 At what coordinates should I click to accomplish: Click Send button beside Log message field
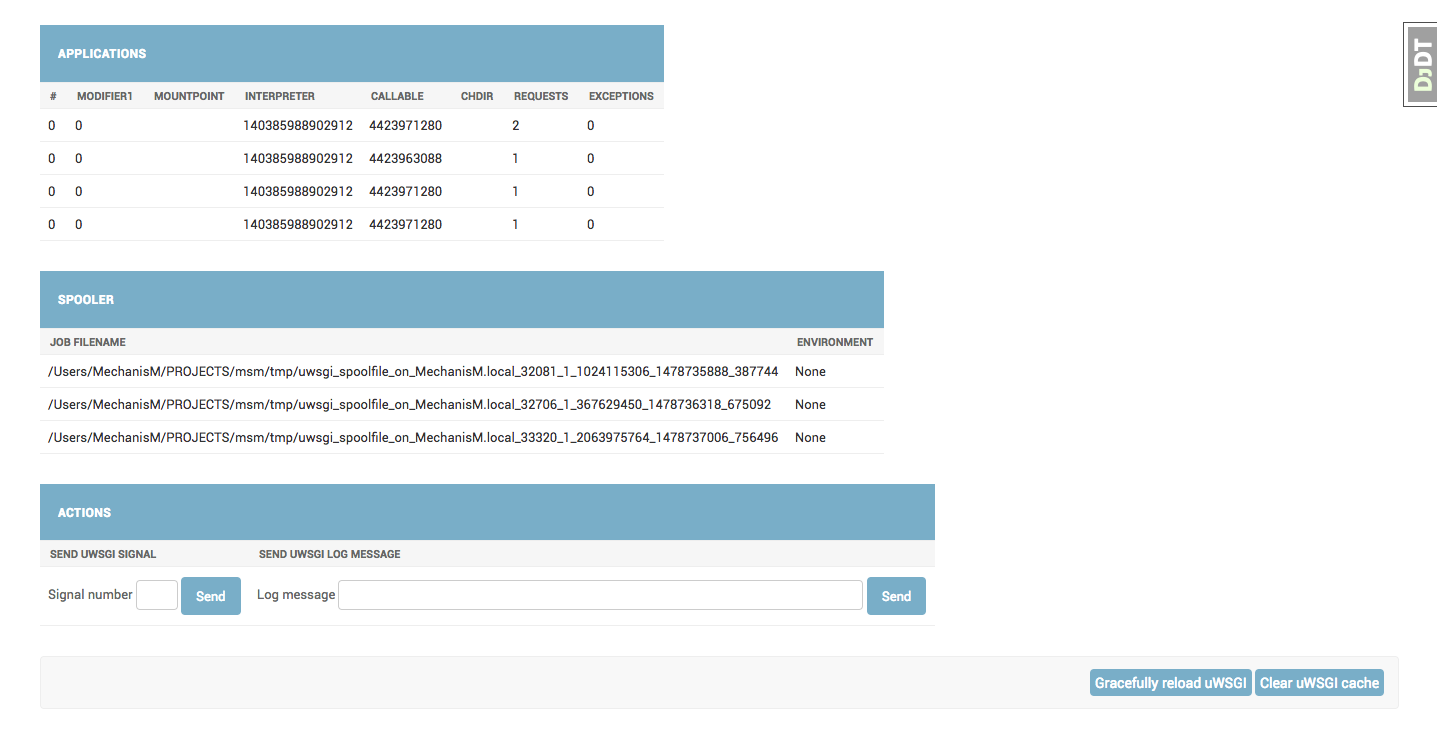896,596
